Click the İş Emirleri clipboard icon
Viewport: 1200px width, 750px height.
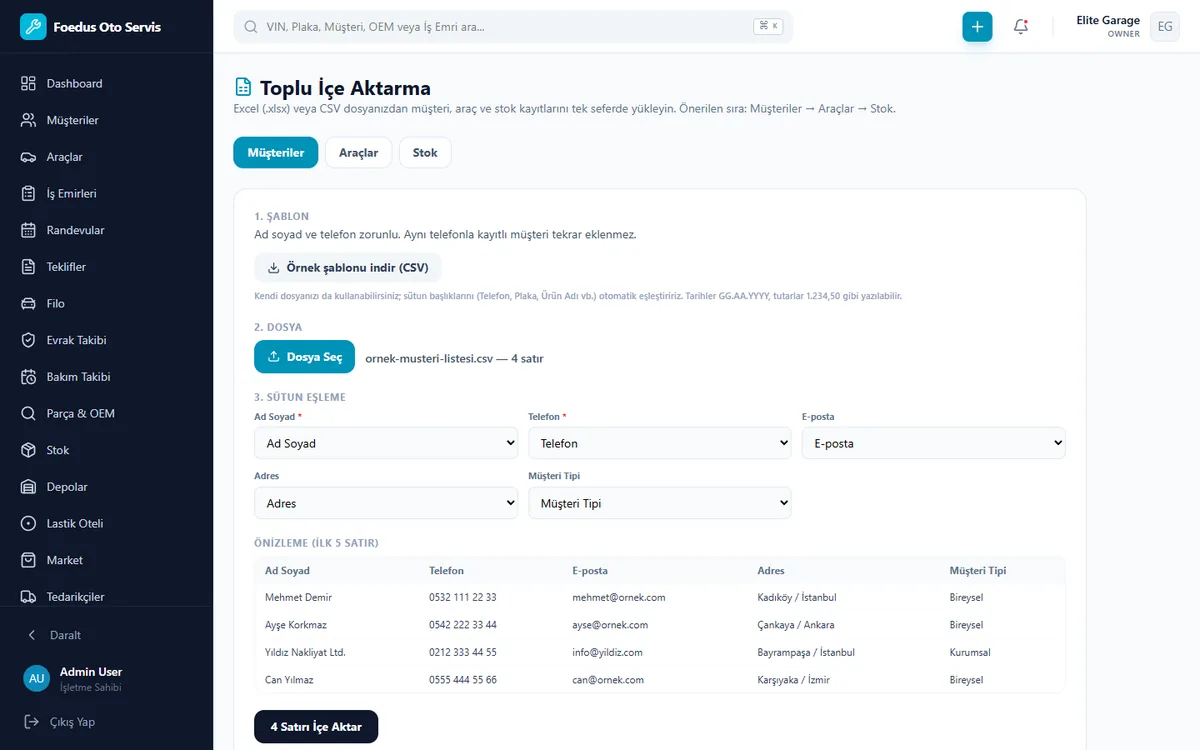point(28,194)
